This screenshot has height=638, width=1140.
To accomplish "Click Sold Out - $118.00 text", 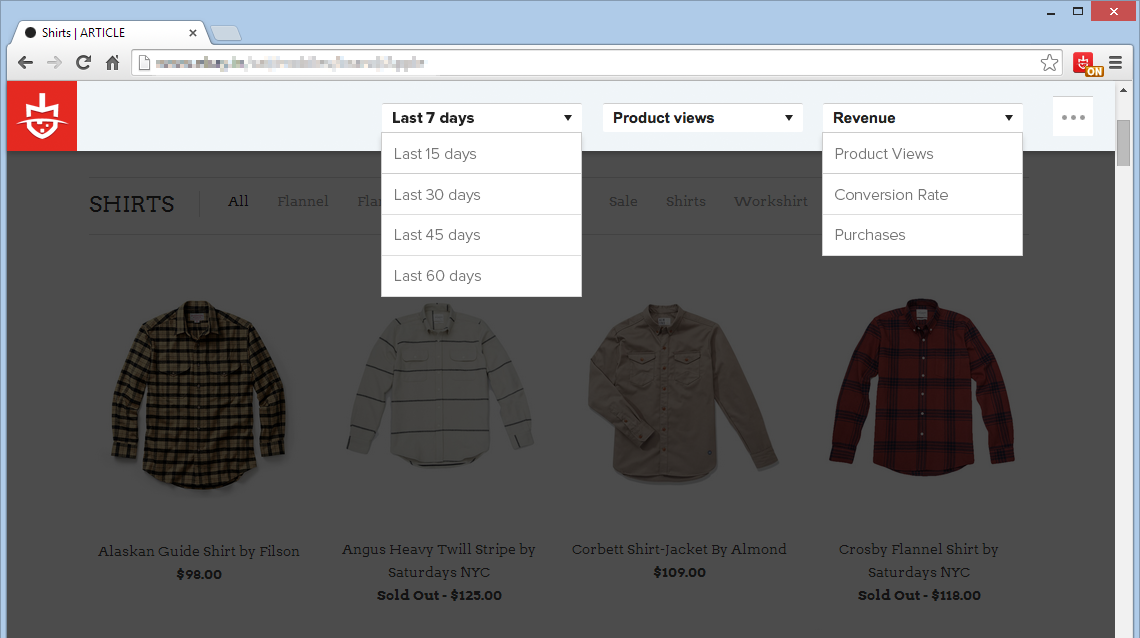I will click(919, 595).
